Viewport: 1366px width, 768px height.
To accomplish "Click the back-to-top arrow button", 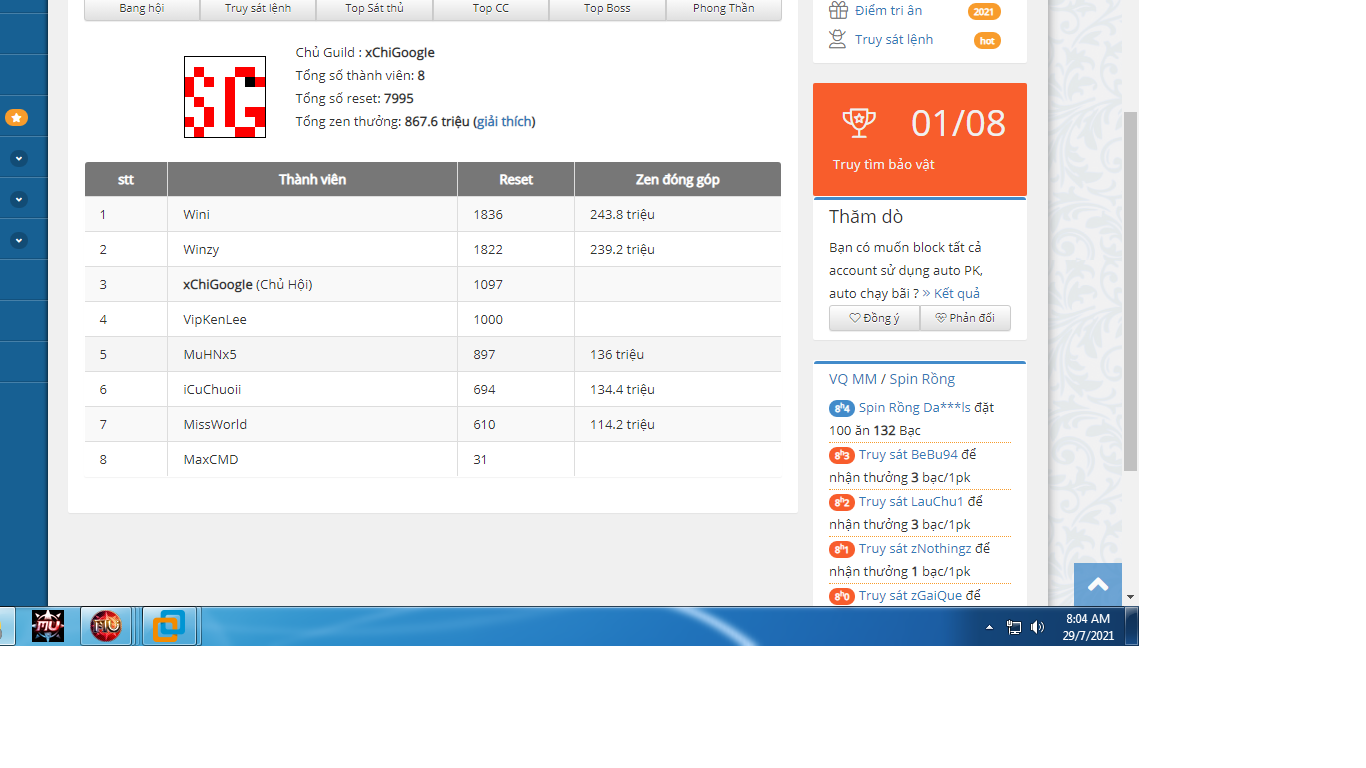I will coord(1097,585).
